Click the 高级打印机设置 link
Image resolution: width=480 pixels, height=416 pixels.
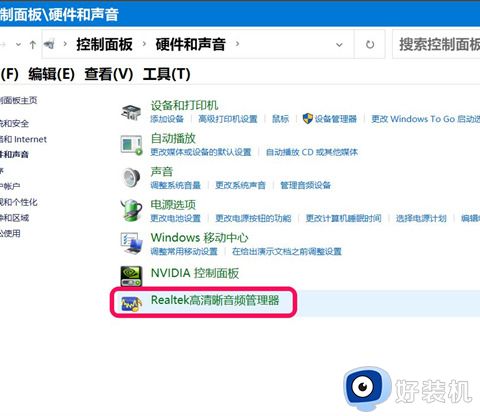click(x=228, y=119)
